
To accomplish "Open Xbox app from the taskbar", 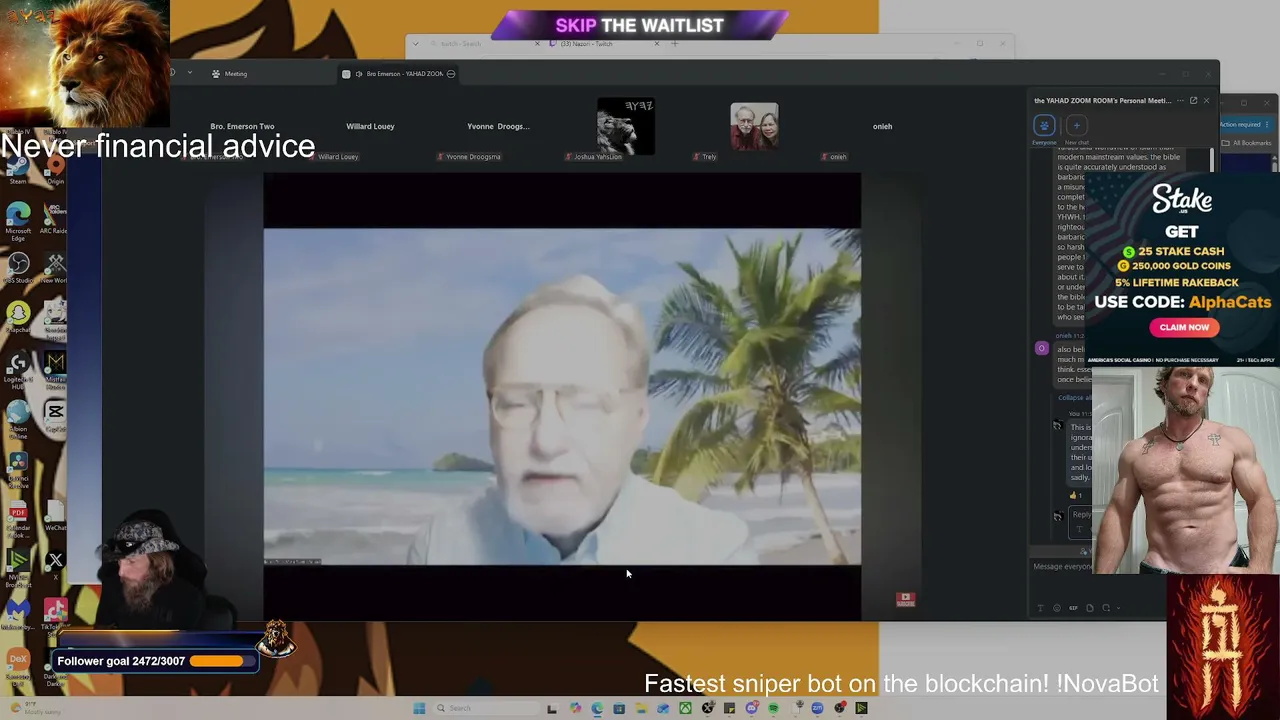I will [x=685, y=708].
